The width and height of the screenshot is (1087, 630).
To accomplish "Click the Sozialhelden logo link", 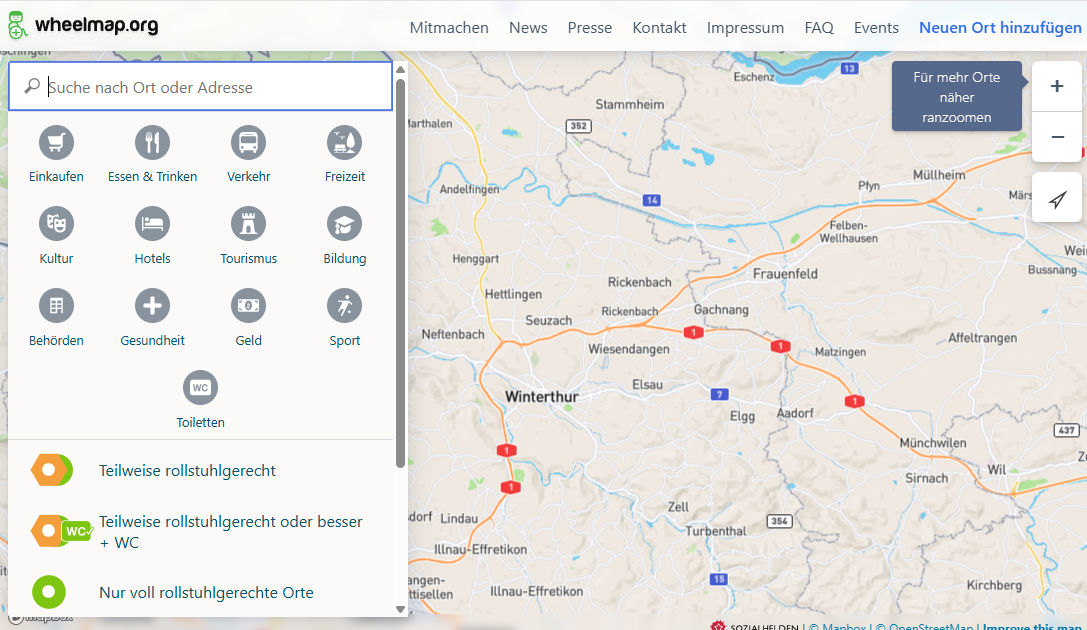I will click(x=754, y=626).
